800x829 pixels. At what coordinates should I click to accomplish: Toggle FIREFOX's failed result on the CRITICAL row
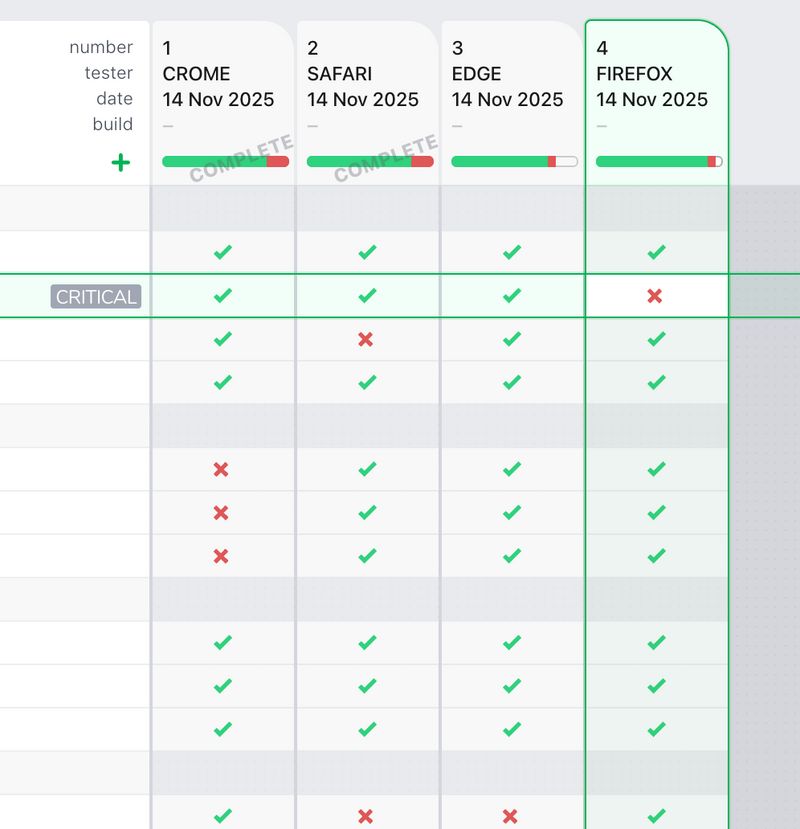[x=655, y=295]
